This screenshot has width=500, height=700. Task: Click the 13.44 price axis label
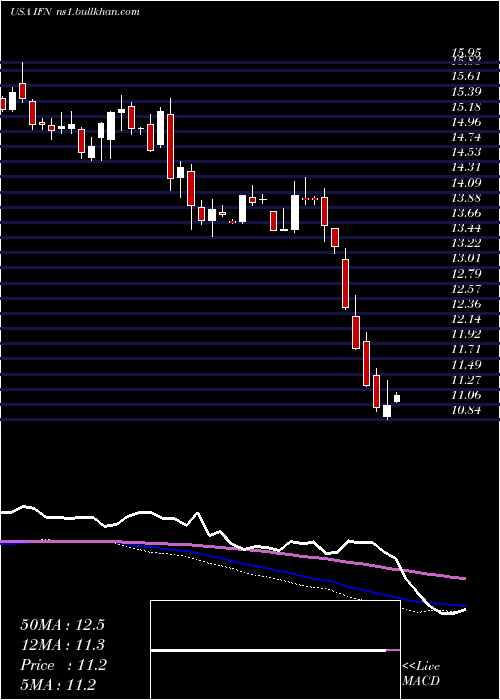tap(466, 228)
